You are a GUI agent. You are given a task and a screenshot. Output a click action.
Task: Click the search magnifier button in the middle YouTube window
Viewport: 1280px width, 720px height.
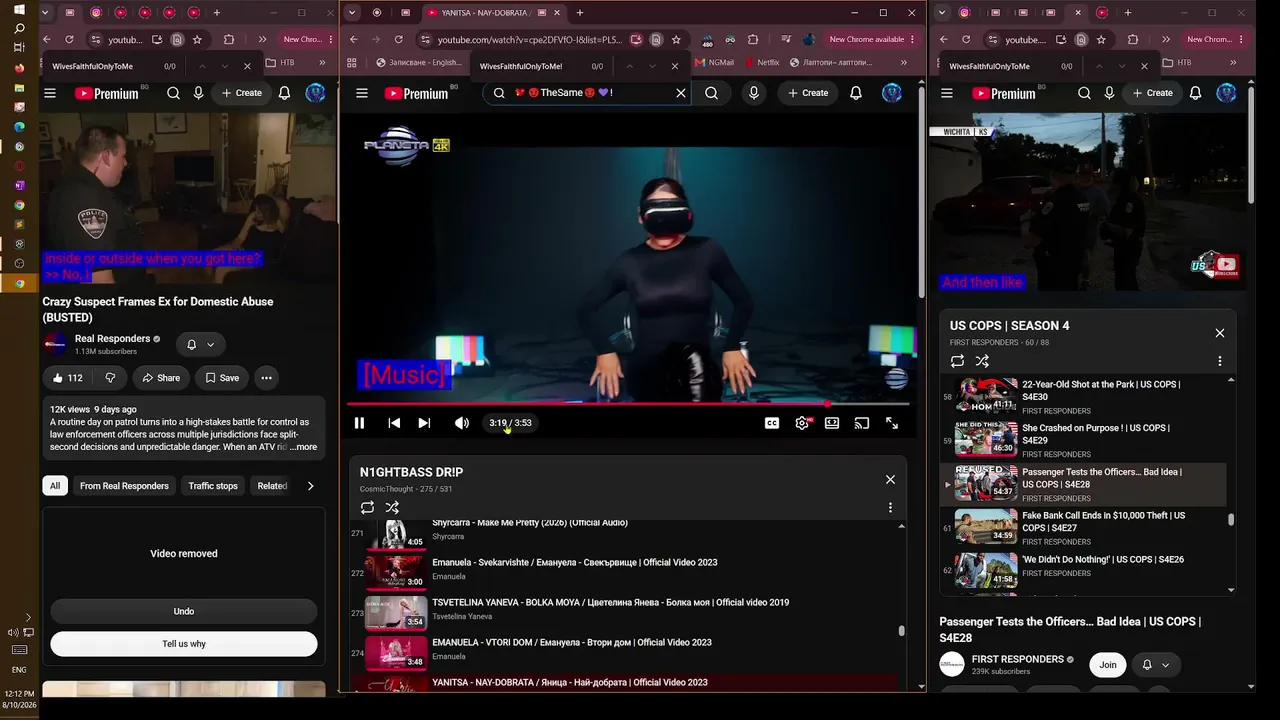(x=711, y=93)
